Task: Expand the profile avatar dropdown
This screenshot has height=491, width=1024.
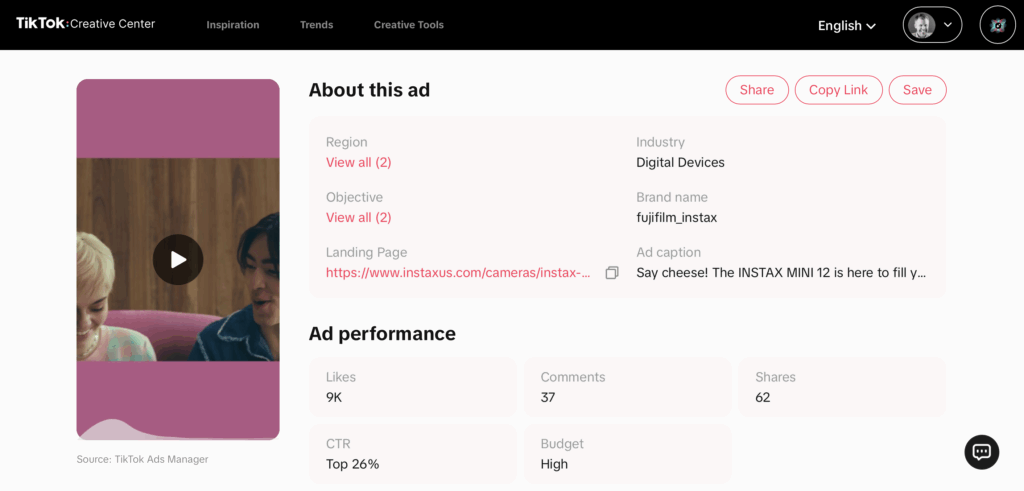Action: point(932,25)
